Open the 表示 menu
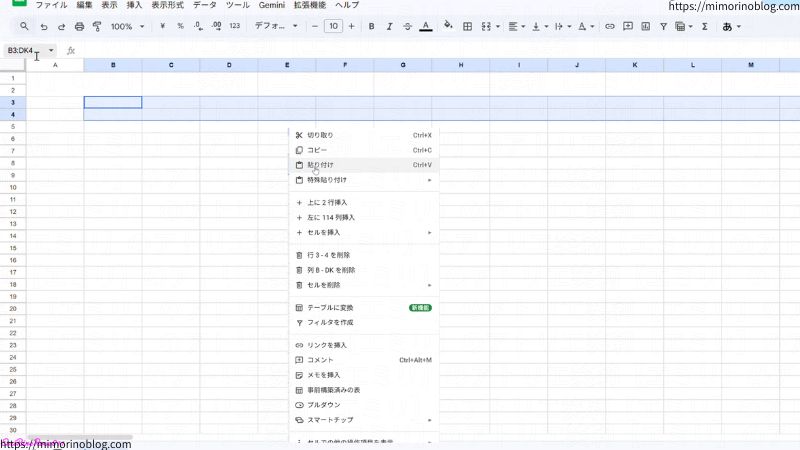Image resolution: width=800 pixels, height=450 pixels. click(x=109, y=5)
